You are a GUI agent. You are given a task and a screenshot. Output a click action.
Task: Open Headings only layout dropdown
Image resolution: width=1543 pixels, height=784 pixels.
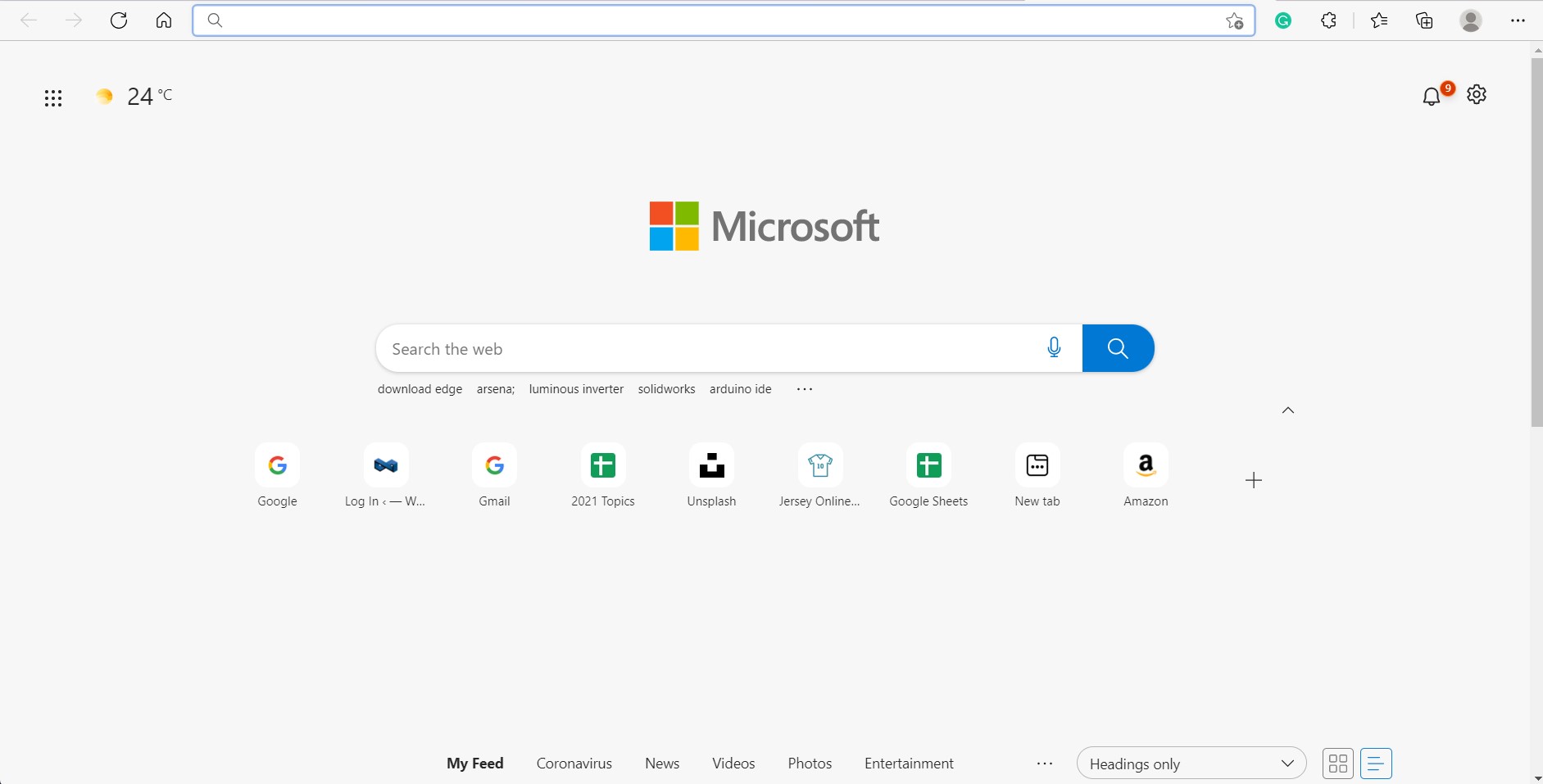(x=1191, y=764)
